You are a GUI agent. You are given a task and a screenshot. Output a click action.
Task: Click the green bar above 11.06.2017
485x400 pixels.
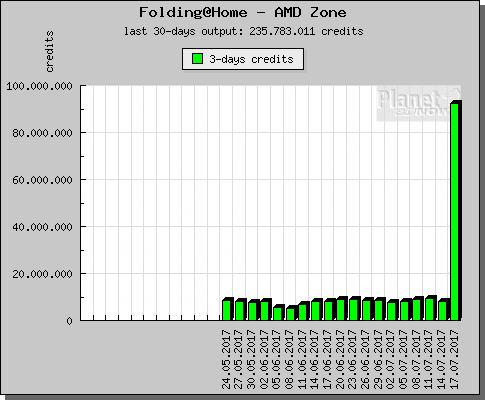click(x=303, y=312)
